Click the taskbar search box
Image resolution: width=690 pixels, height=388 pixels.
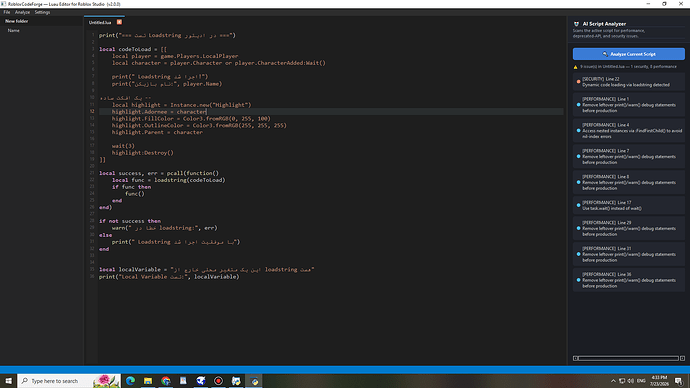point(69,381)
